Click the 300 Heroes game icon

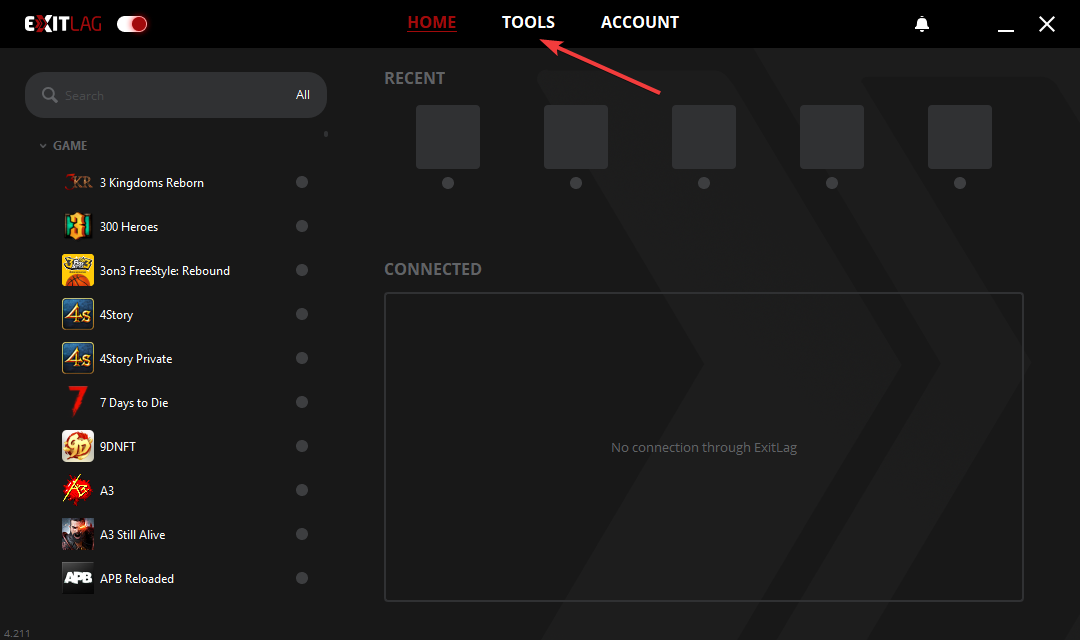78,226
